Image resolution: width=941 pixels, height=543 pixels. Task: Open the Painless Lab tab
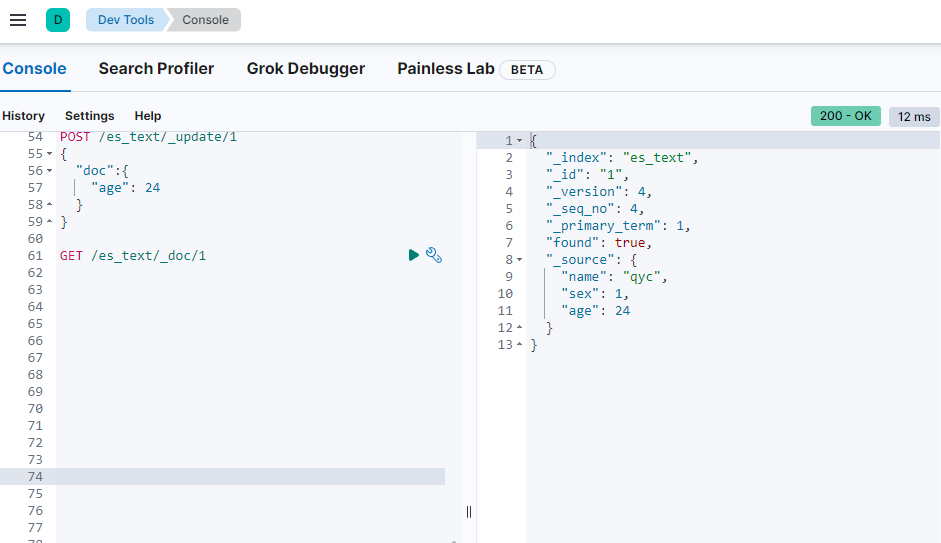click(446, 69)
